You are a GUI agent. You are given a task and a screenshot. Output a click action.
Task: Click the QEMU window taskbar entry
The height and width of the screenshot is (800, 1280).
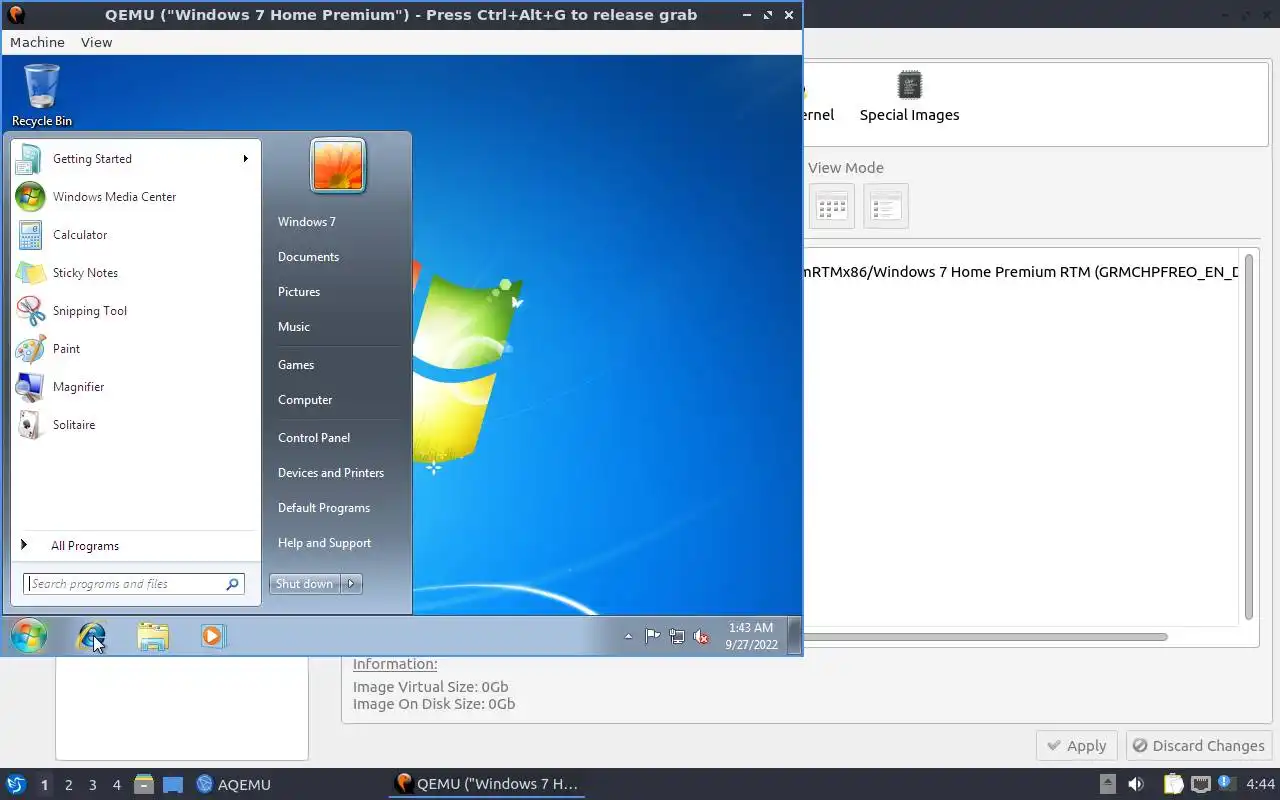[x=487, y=784]
